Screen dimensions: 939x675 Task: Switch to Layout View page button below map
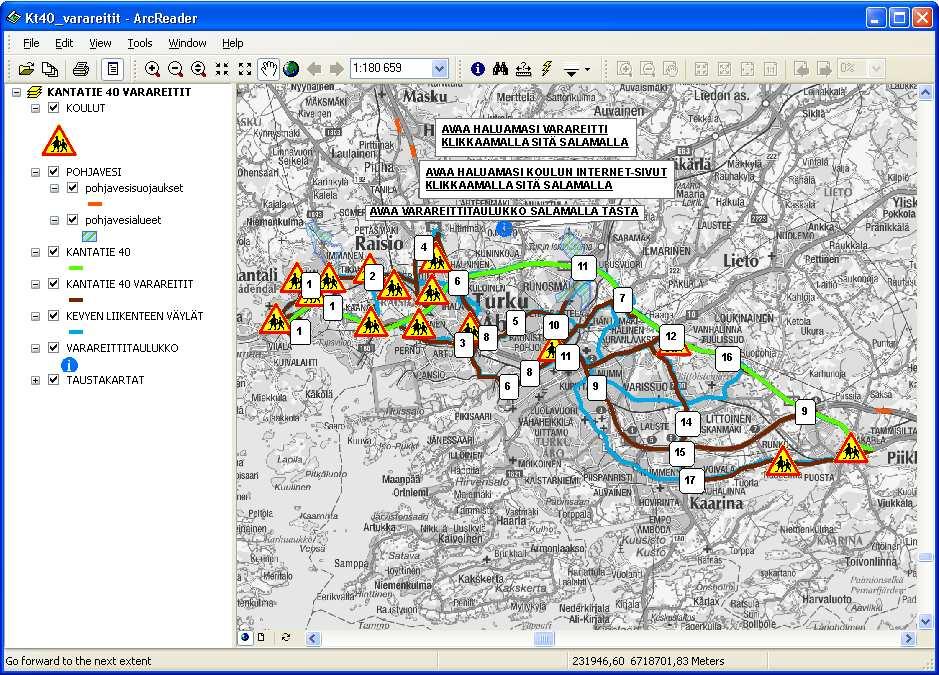point(261,637)
